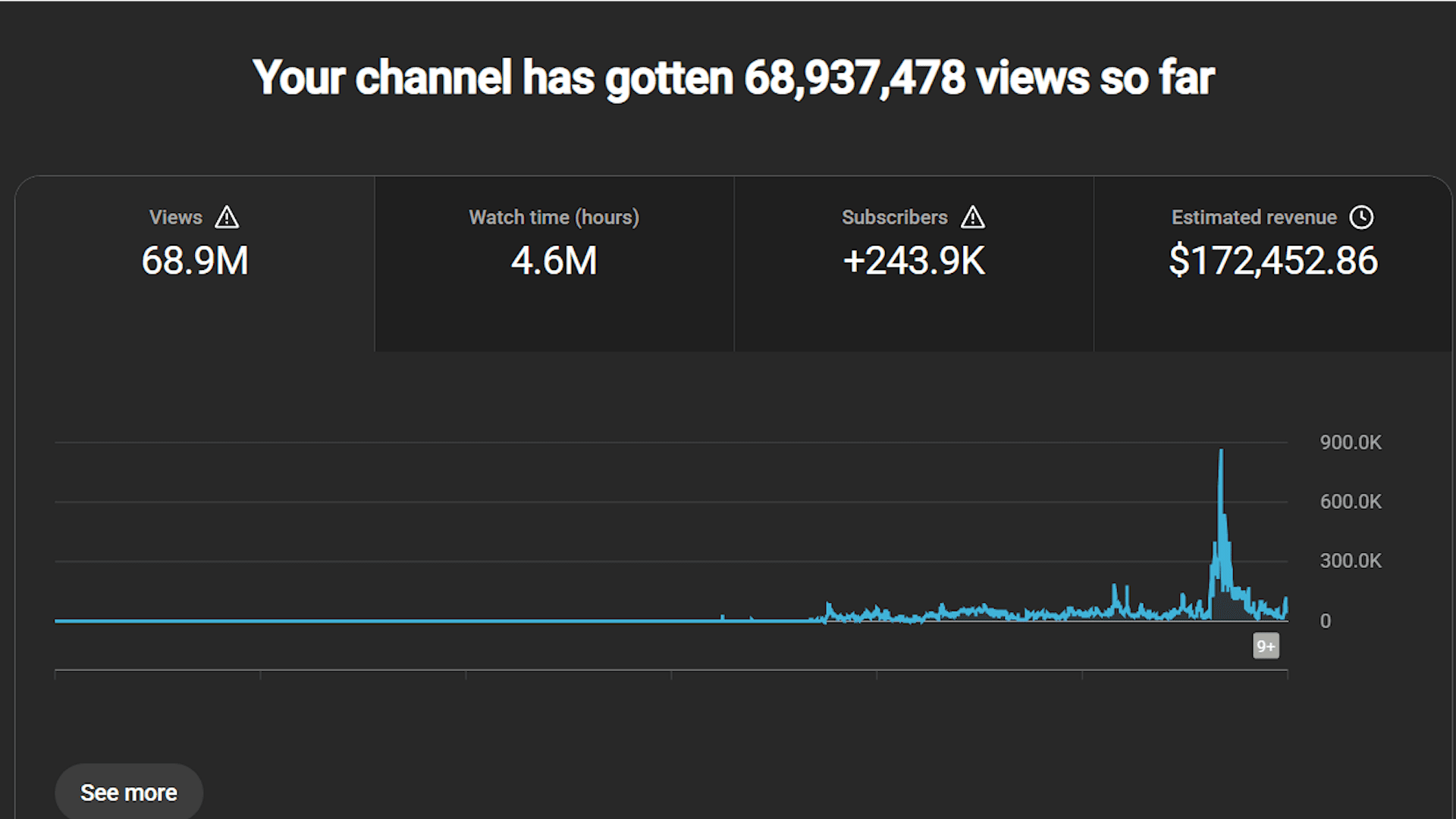Switch to the Subscribers tab
This screenshot has height=819, width=1456.
[x=914, y=264]
